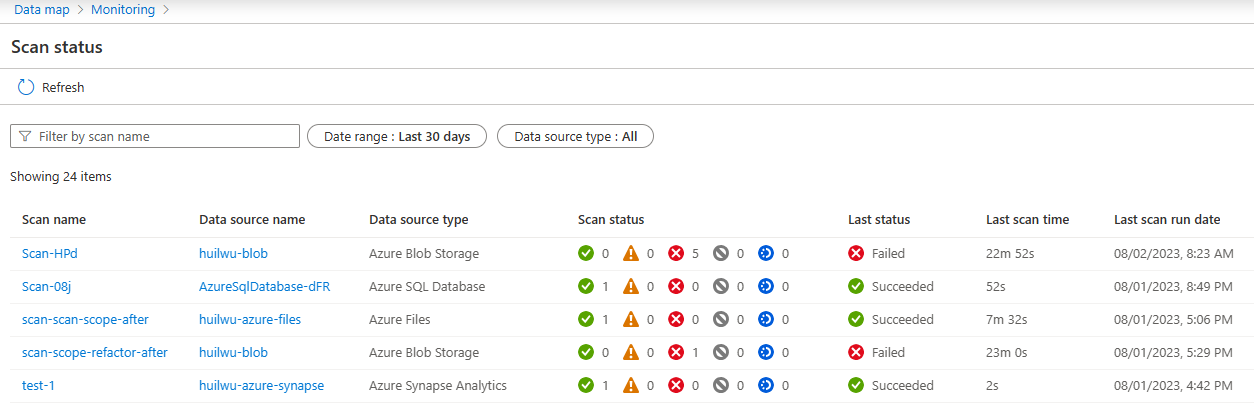Click the filter funnel icon in search box
Image resolution: width=1254 pixels, height=406 pixels.
[25, 136]
